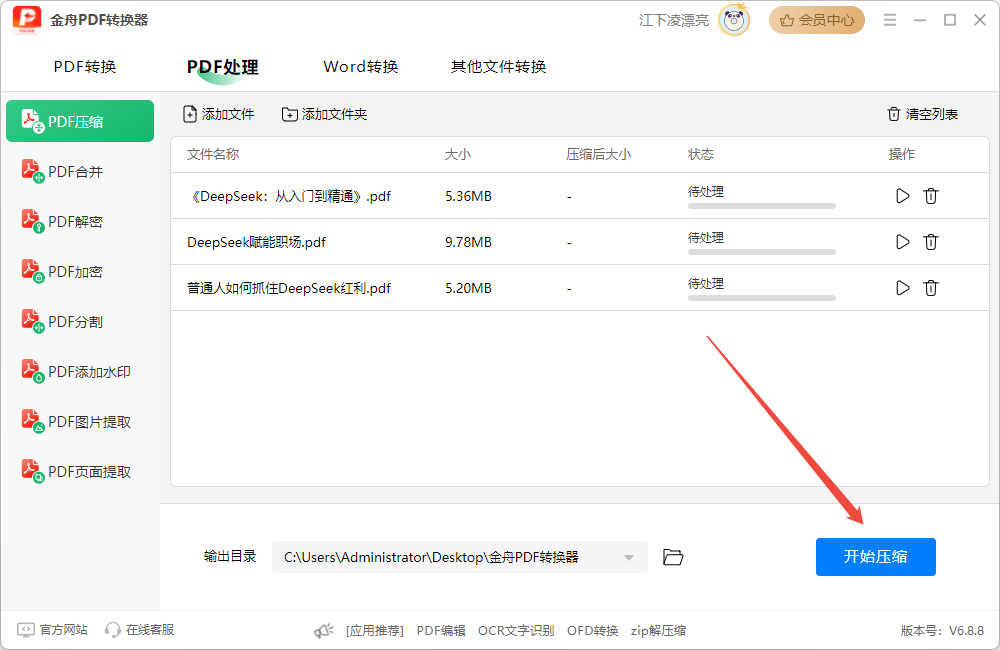Click the 9.78MB size cell

coord(468,242)
